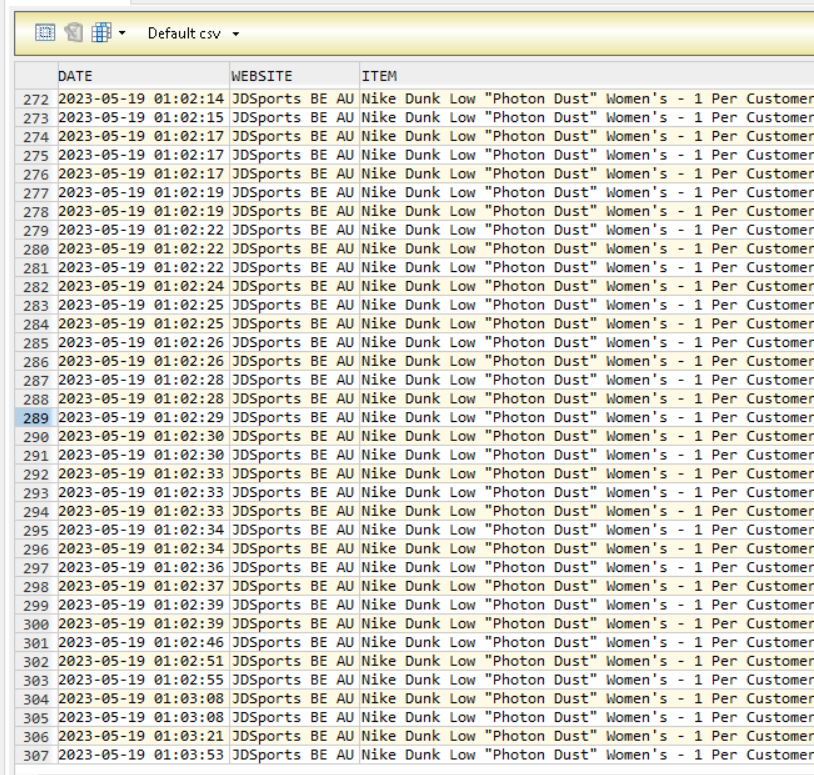Click date cell 2023-05-19 01:02:36
The image size is (814, 775).
(x=143, y=567)
